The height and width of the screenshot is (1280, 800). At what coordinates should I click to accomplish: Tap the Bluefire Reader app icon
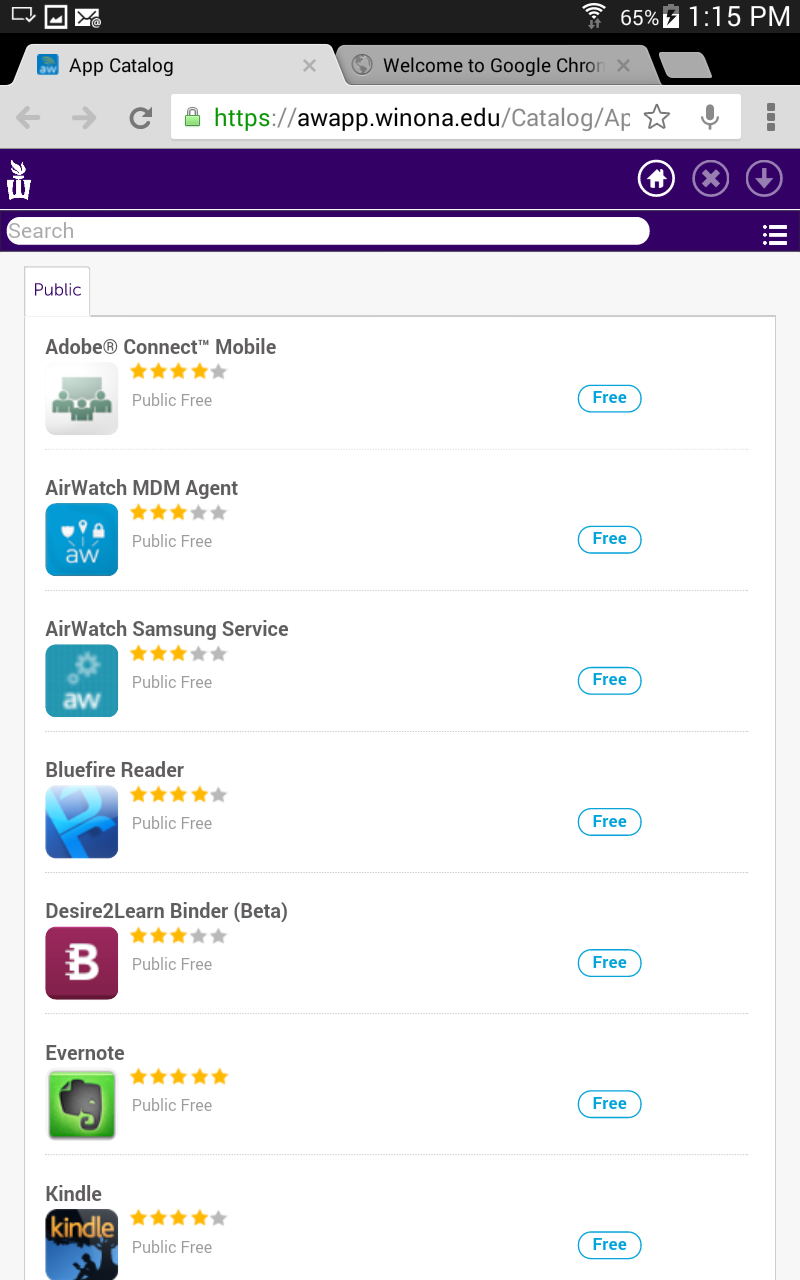point(82,822)
